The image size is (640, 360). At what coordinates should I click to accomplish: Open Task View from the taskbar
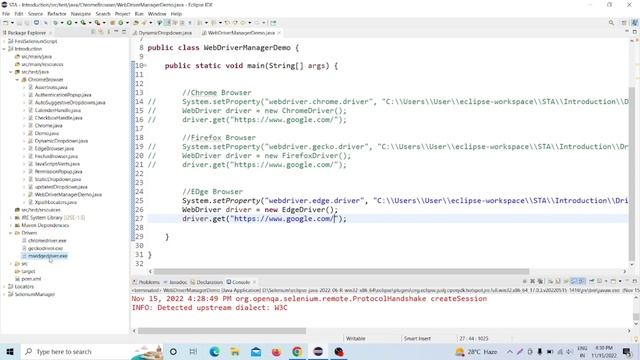click(193, 351)
